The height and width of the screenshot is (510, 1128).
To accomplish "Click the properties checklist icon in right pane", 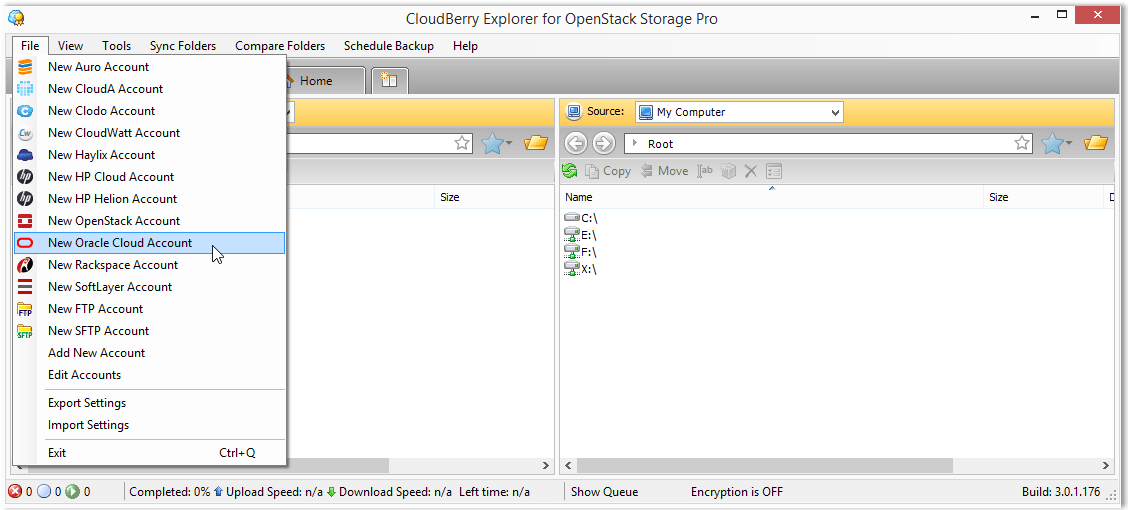I will 773,171.
